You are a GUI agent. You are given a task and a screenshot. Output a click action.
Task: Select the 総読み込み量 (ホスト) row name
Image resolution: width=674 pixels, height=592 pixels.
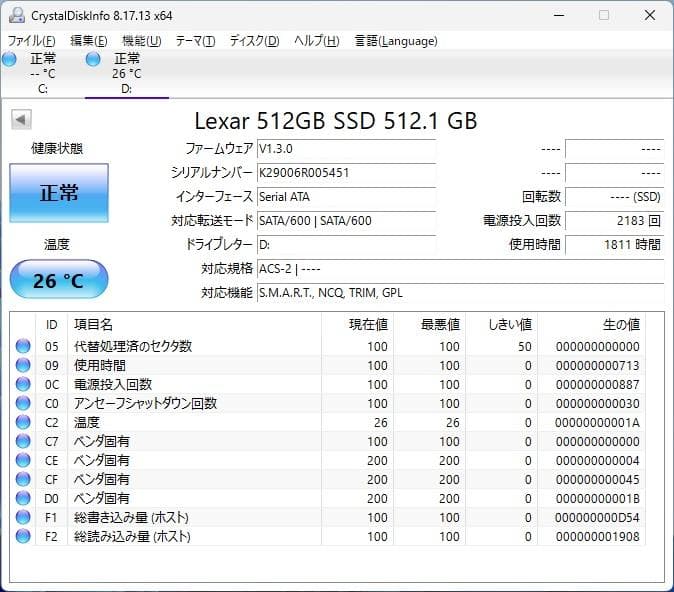pos(132,537)
